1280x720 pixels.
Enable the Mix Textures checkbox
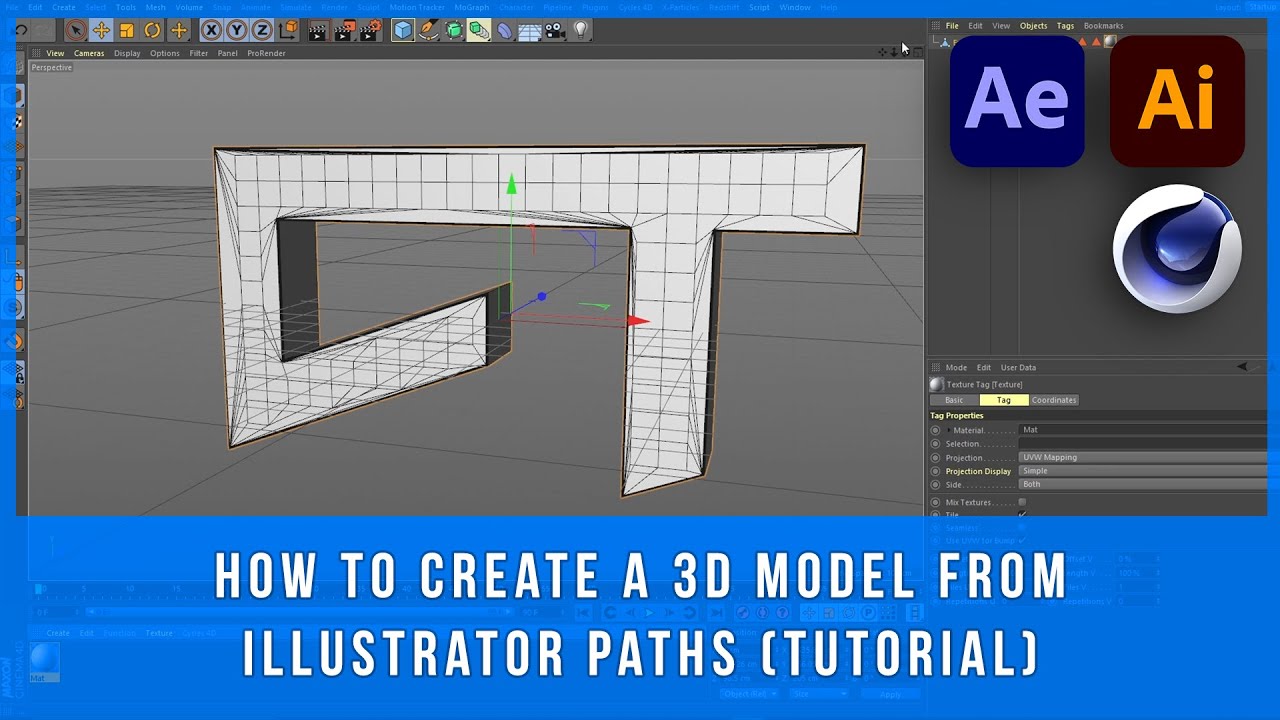pos(1022,502)
